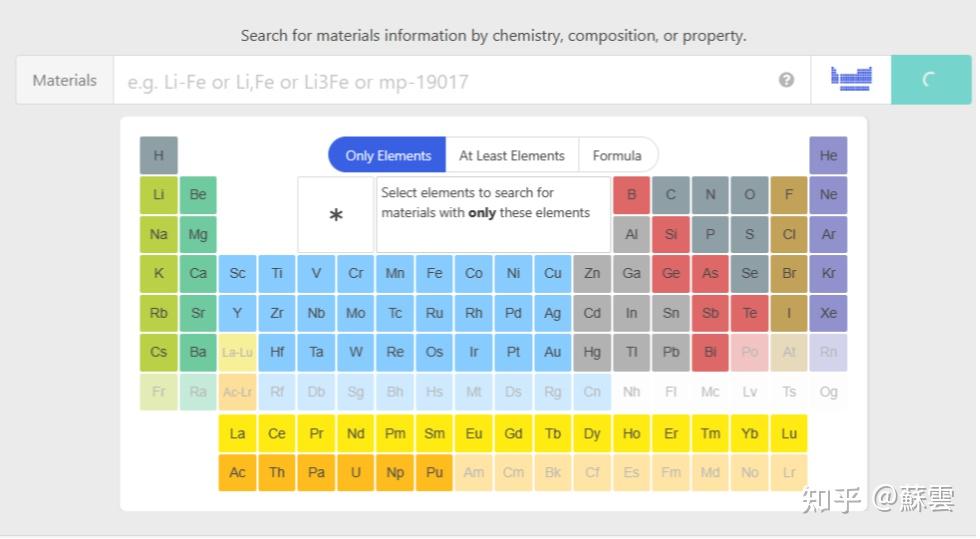
Task: Switch to Formula search mode
Action: [x=617, y=155]
